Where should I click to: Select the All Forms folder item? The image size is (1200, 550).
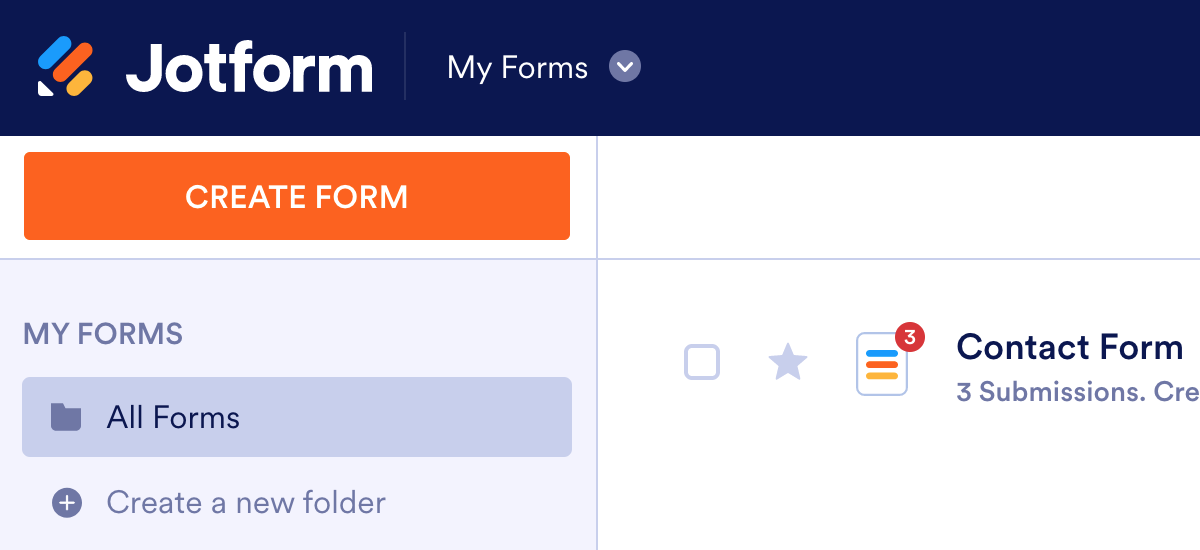click(x=297, y=417)
